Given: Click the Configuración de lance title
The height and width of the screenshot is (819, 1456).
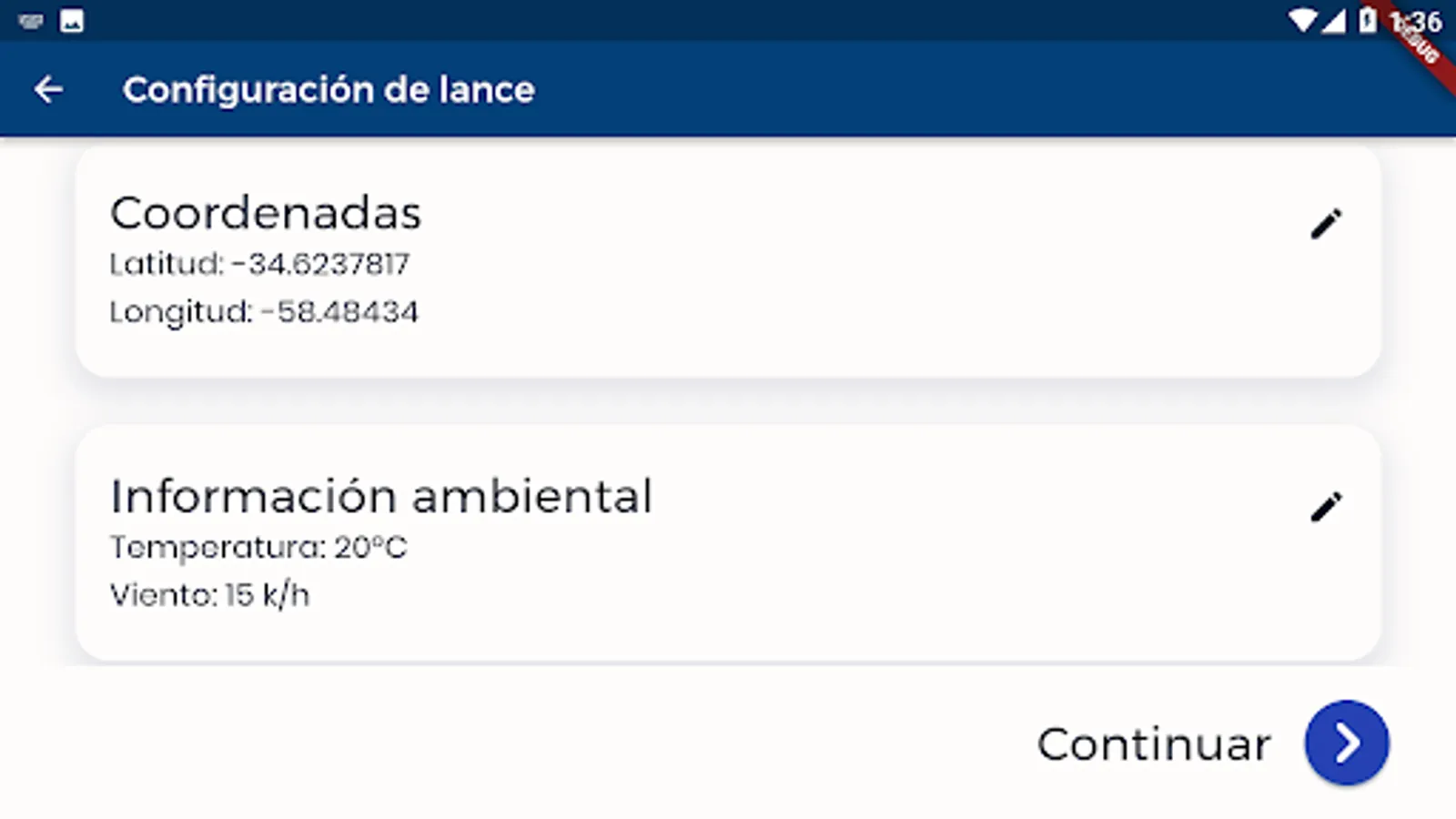Looking at the screenshot, I should pyautogui.click(x=329, y=89).
